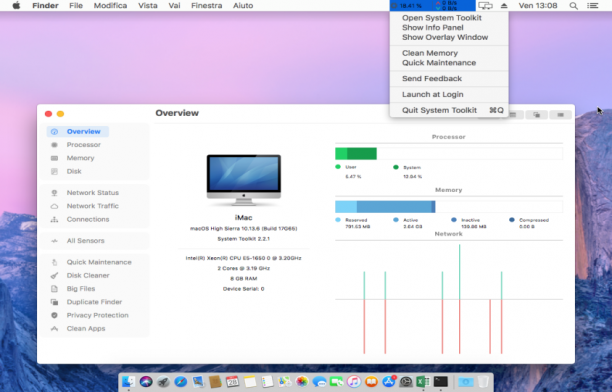Click the Memory usage bar
Viewport: 612px width, 392px height.
pyautogui.click(x=448, y=207)
